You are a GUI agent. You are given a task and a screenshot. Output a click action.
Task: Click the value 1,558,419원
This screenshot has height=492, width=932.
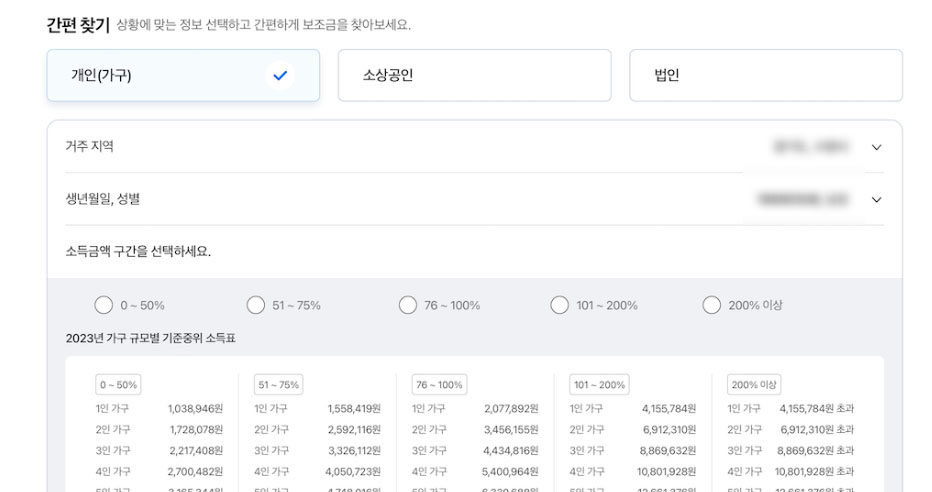pos(354,409)
